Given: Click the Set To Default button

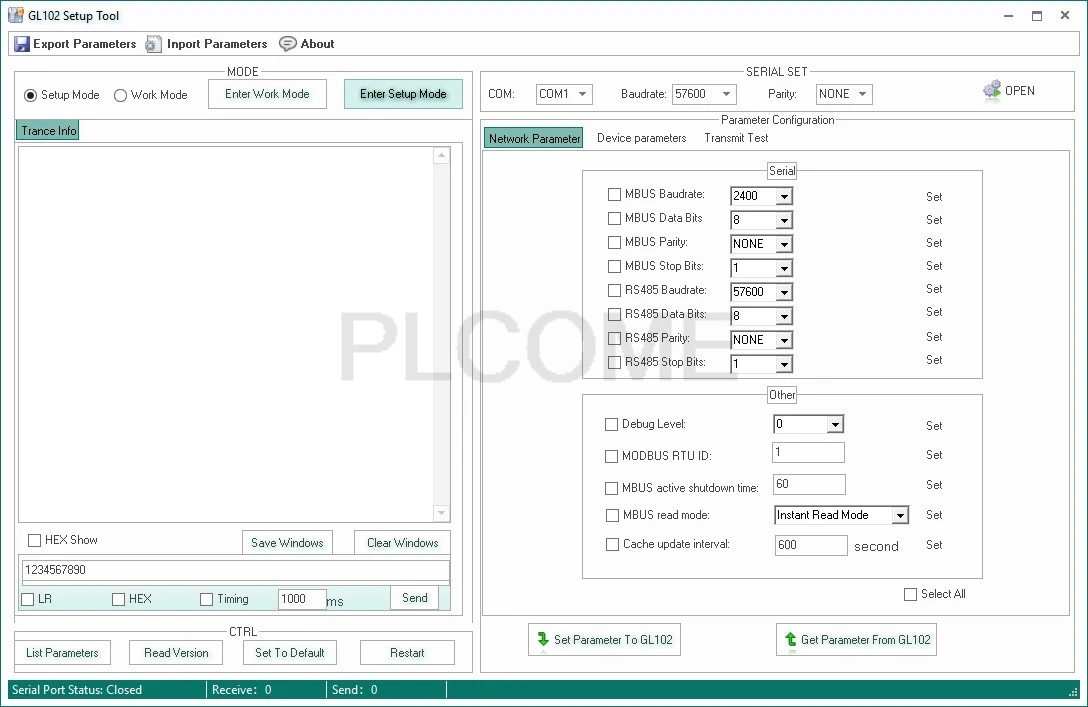Looking at the screenshot, I should coord(290,652).
